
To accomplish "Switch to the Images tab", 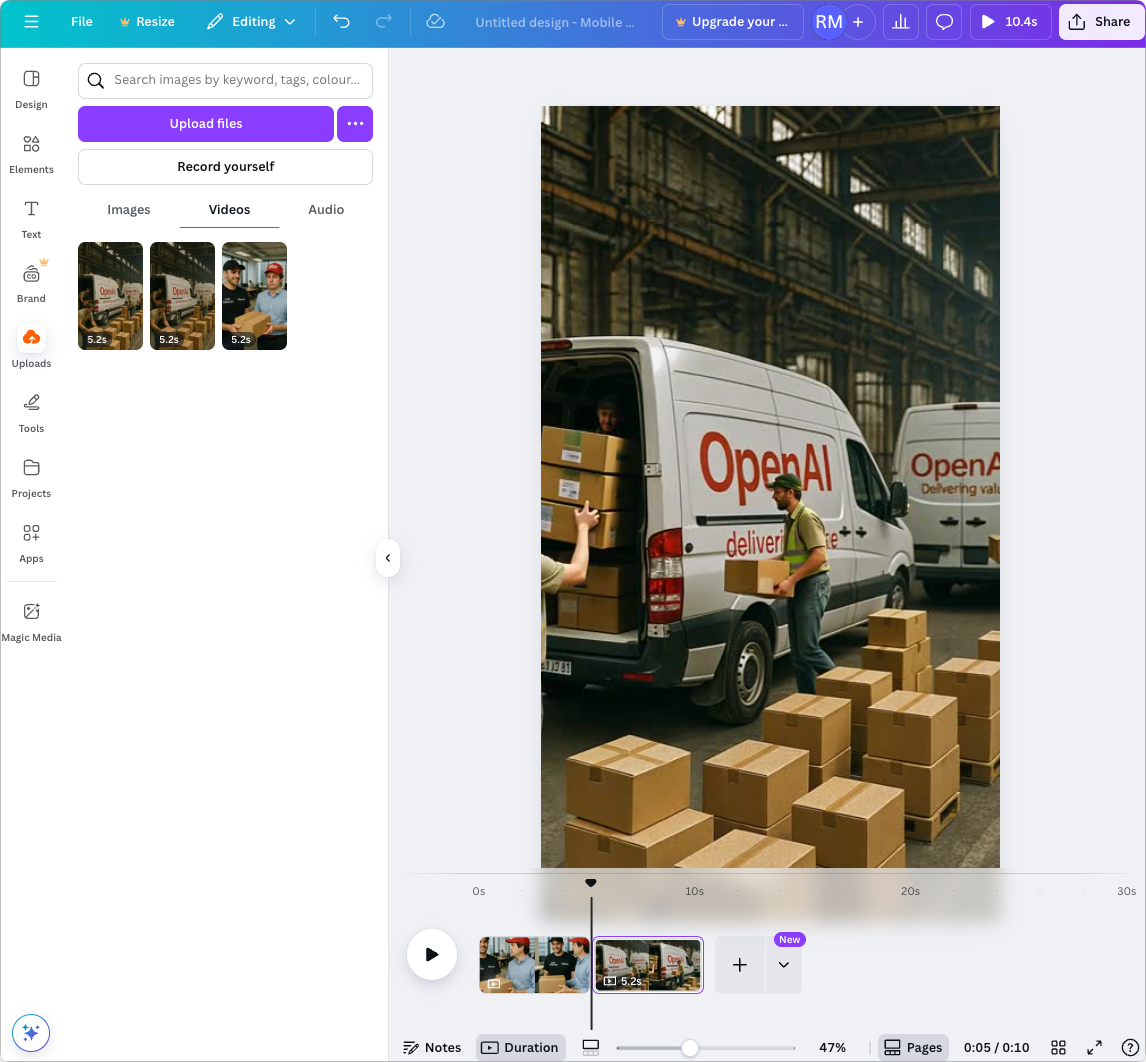I will (x=129, y=210).
